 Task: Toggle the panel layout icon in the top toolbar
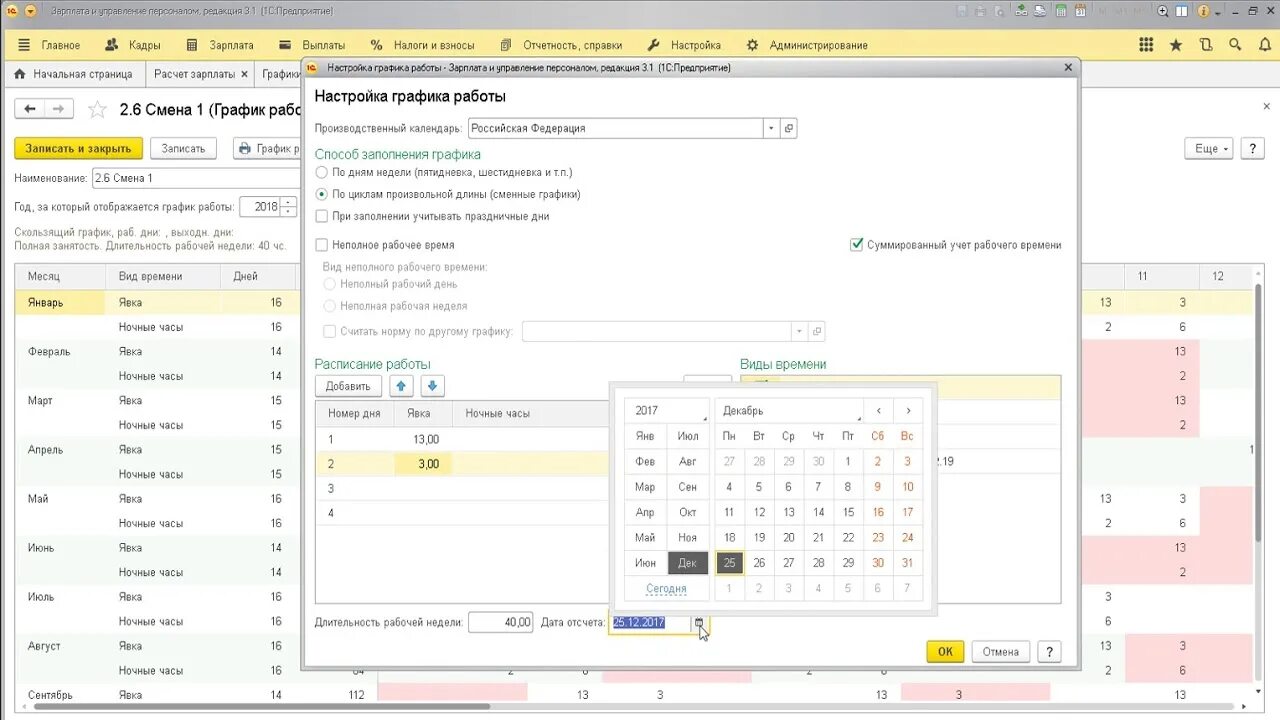click(x=1182, y=11)
